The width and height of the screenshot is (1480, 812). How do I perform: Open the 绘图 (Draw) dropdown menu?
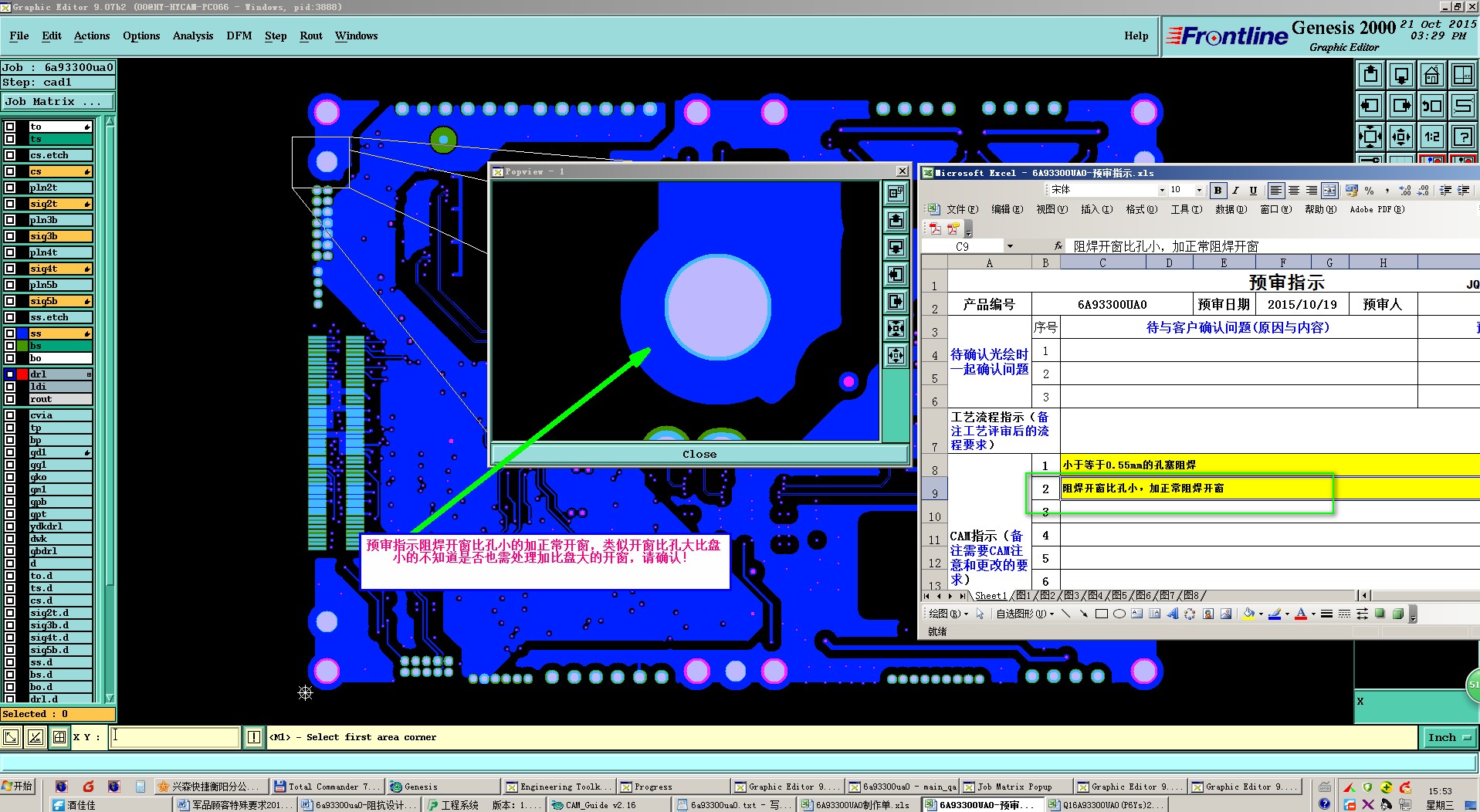pos(948,614)
